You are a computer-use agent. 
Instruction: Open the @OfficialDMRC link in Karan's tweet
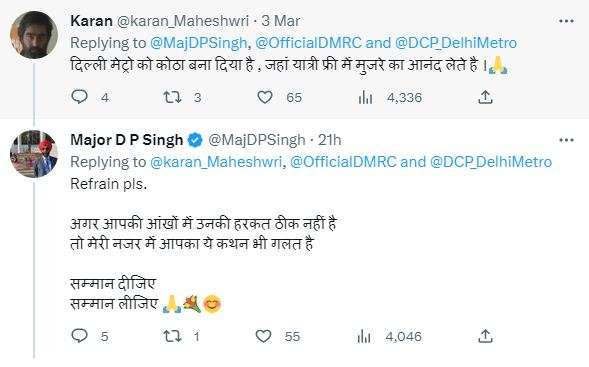[308, 43]
